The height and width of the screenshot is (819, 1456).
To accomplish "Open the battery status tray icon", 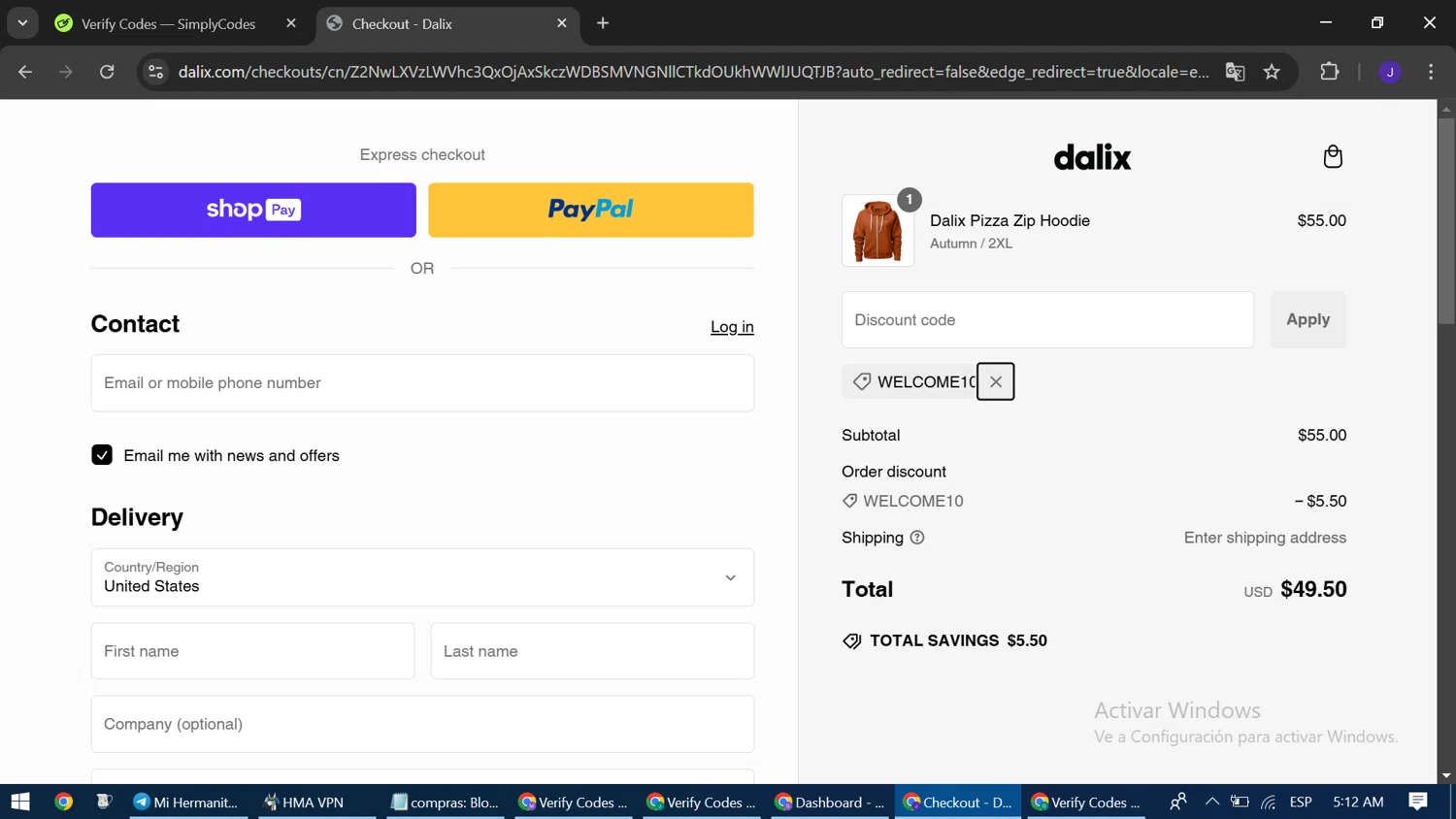I will 1240,802.
